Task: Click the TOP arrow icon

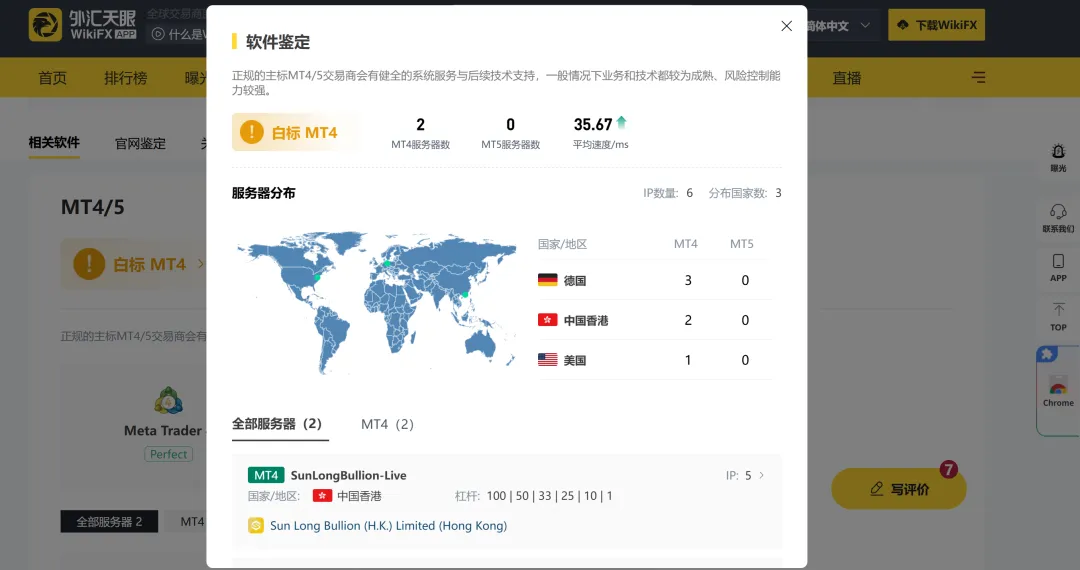Action: pyautogui.click(x=1058, y=309)
